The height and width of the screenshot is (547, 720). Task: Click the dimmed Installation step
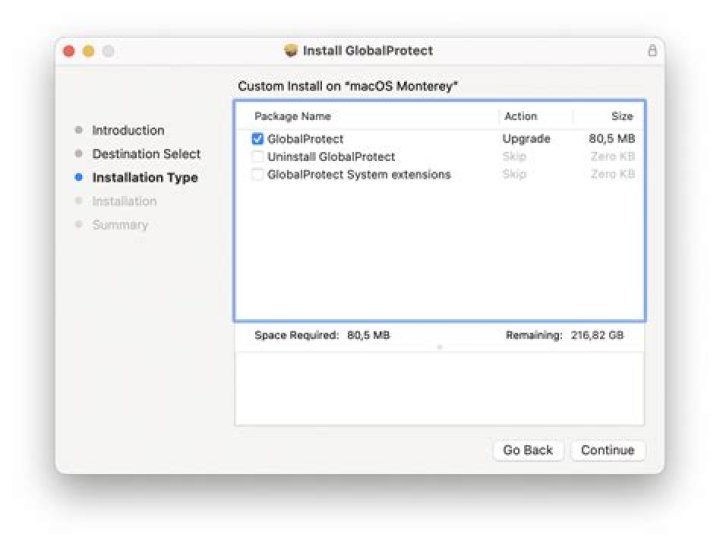pos(124,201)
